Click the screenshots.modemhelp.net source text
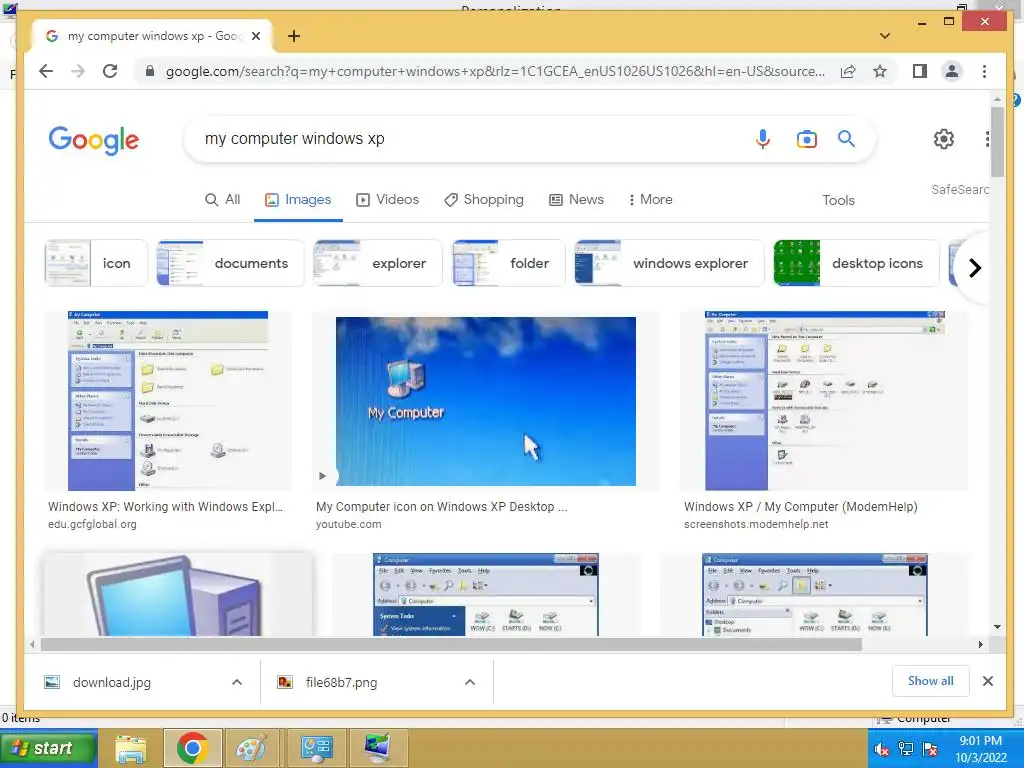The image size is (1024, 768). 756,524
